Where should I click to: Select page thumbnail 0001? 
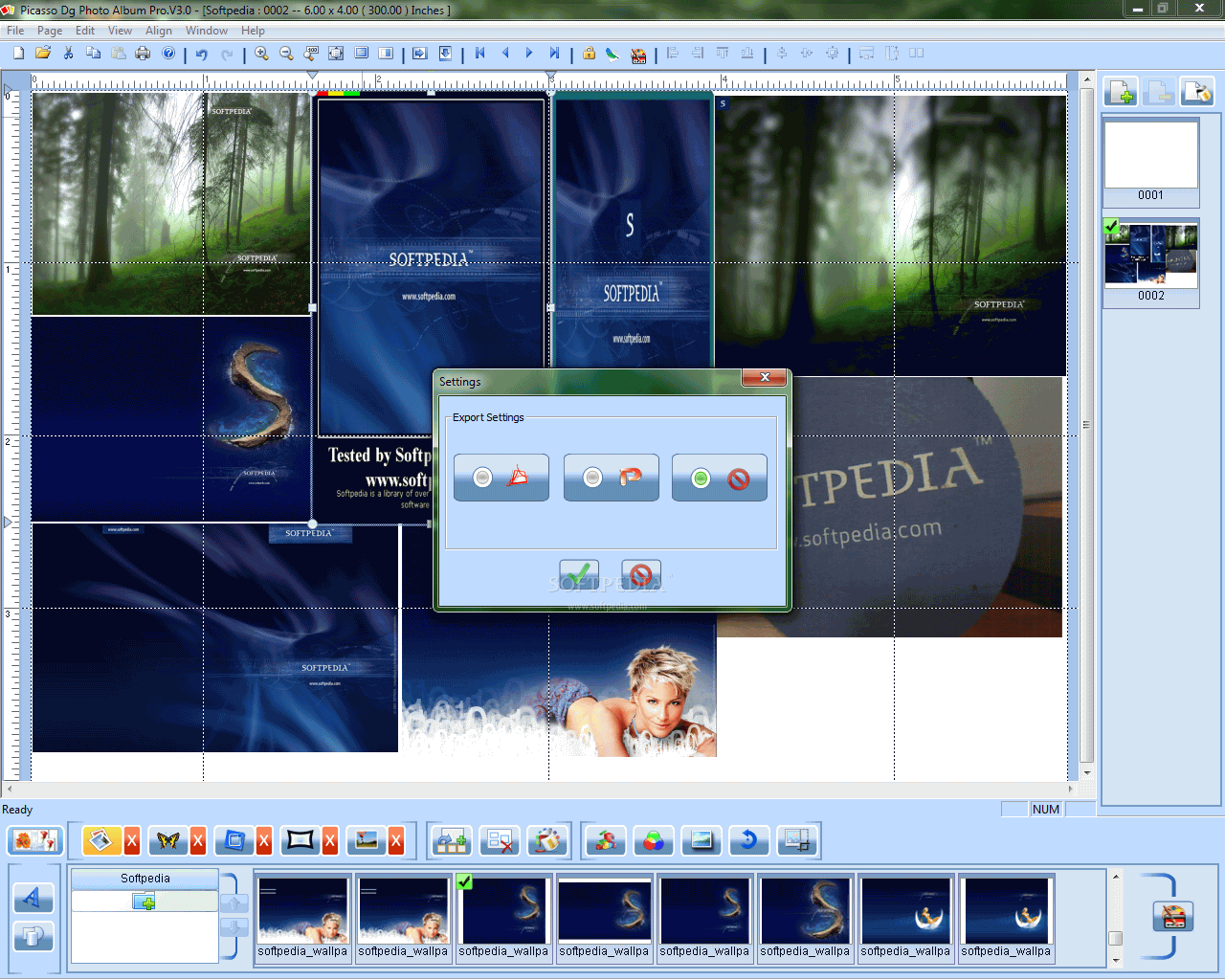pyautogui.click(x=1151, y=162)
